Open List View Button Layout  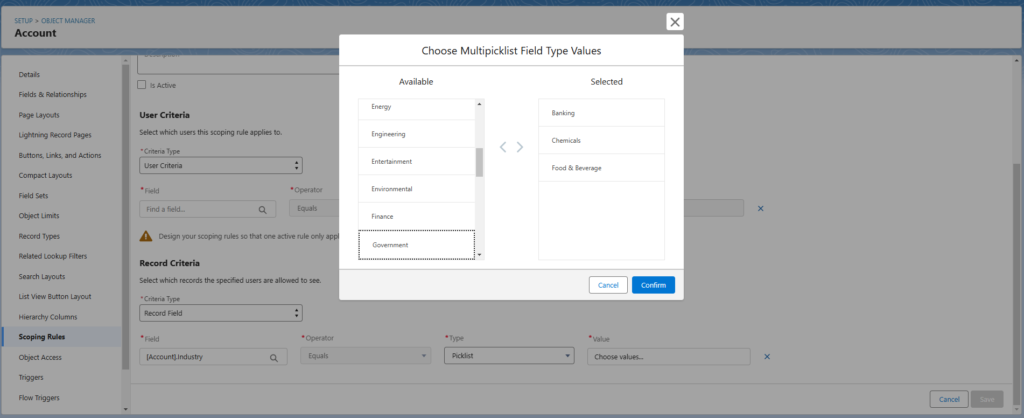[x=55, y=297]
